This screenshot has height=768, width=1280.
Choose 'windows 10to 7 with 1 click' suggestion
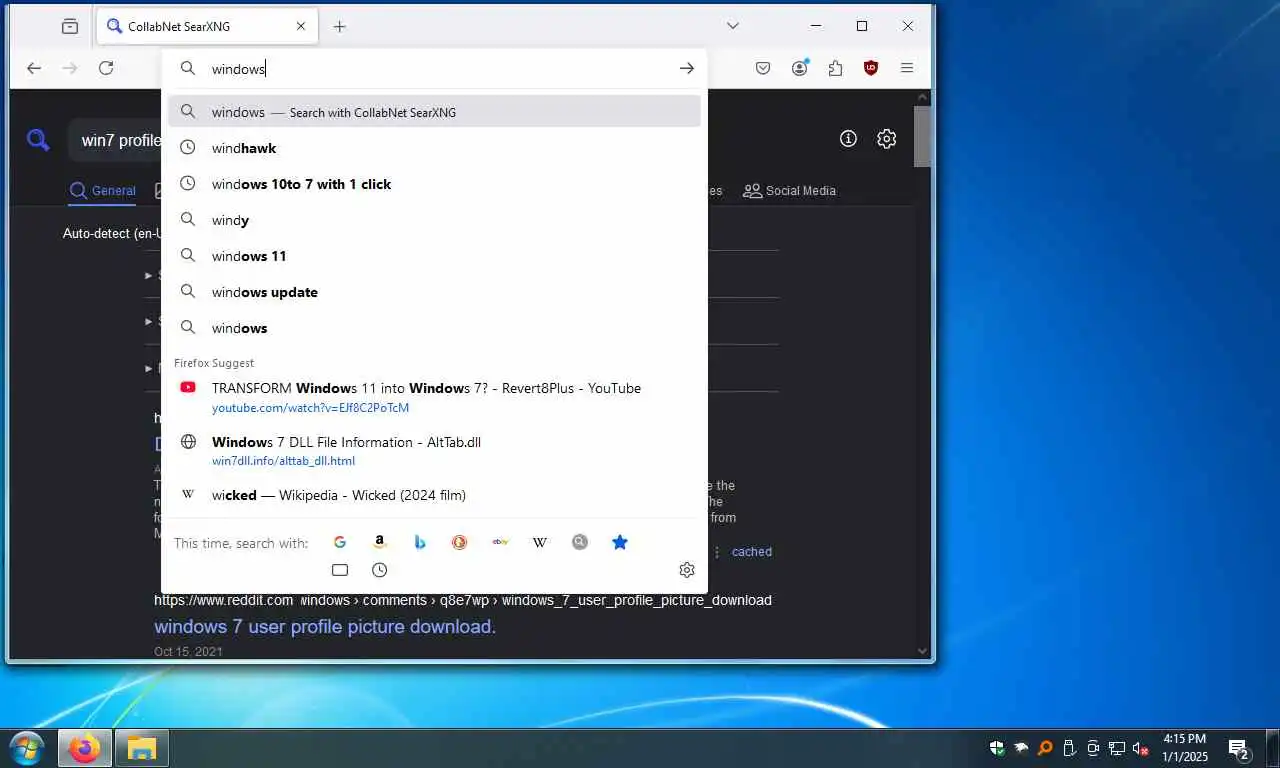coord(434,184)
